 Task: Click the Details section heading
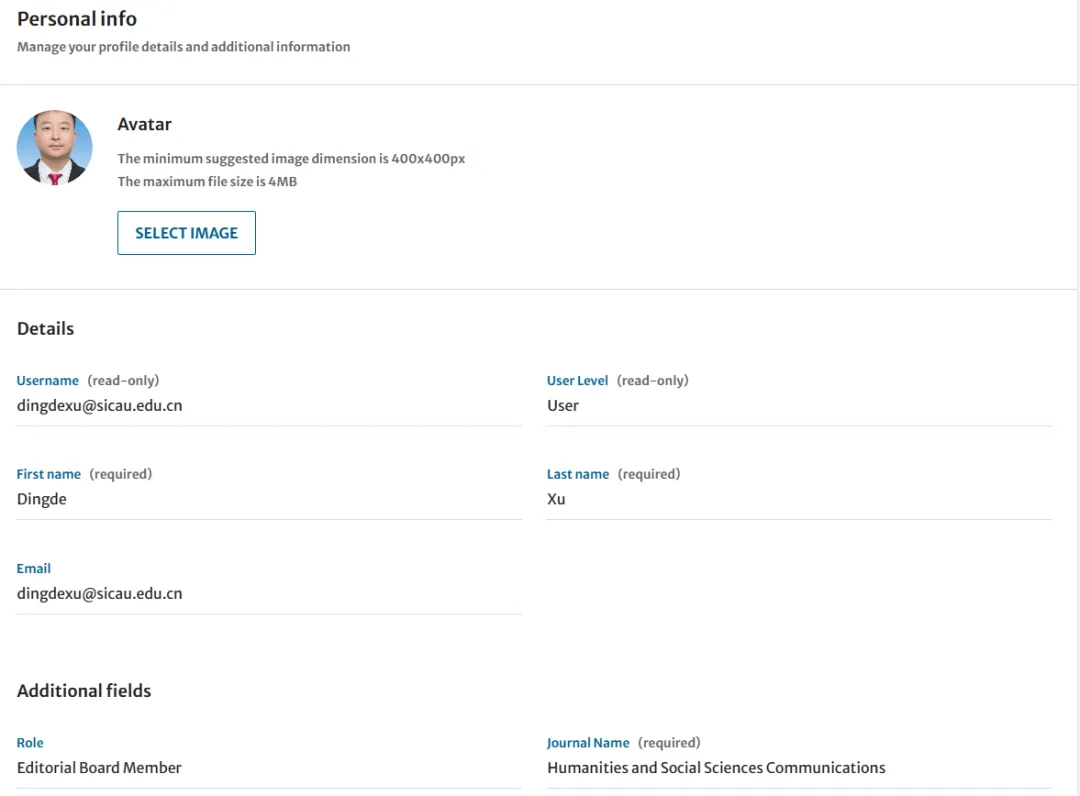tap(46, 329)
